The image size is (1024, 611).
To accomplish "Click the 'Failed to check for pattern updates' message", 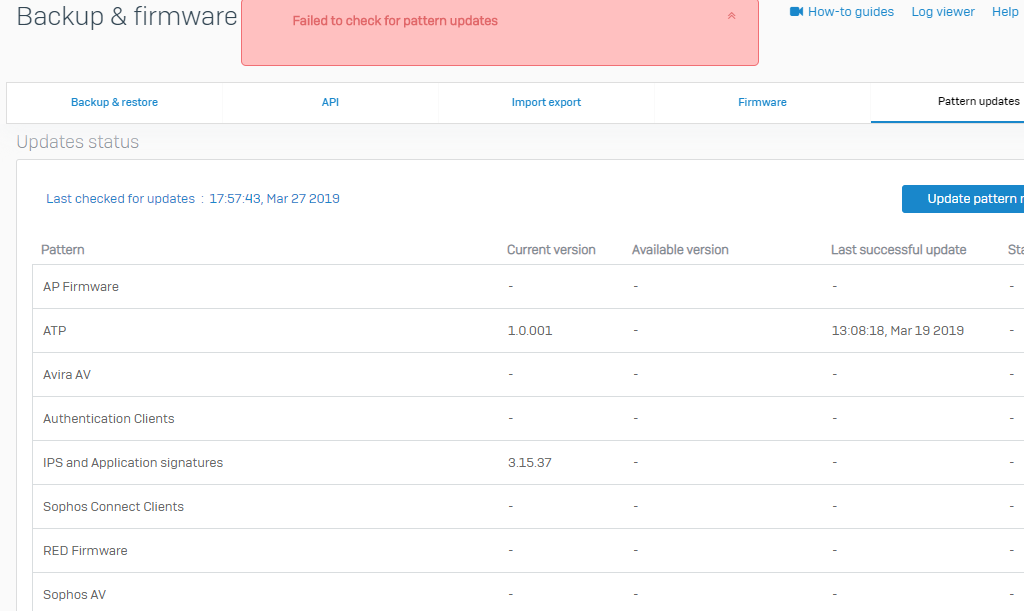I will click(395, 21).
